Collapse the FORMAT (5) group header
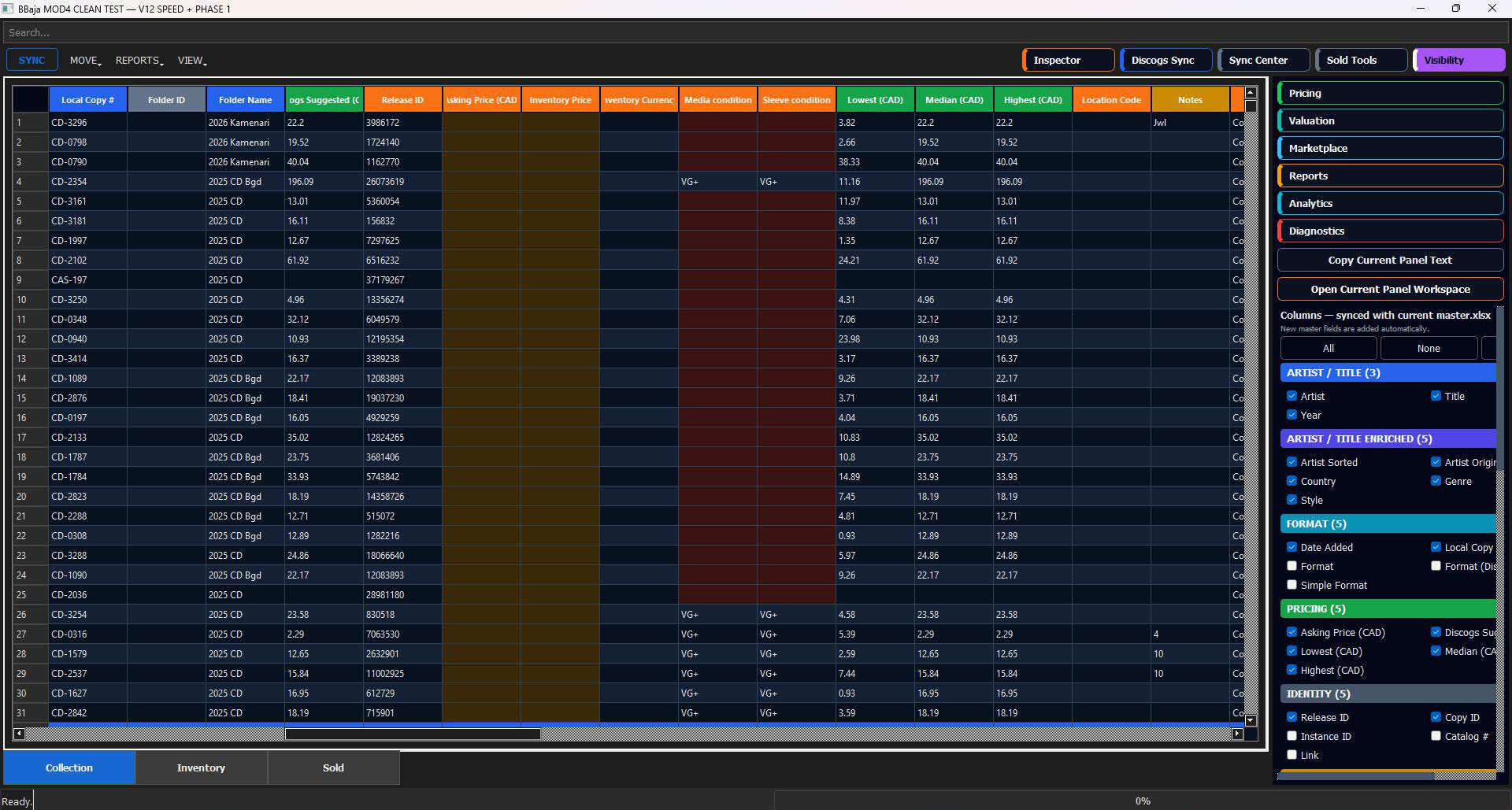The height and width of the screenshot is (810, 1512). [x=1388, y=523]
